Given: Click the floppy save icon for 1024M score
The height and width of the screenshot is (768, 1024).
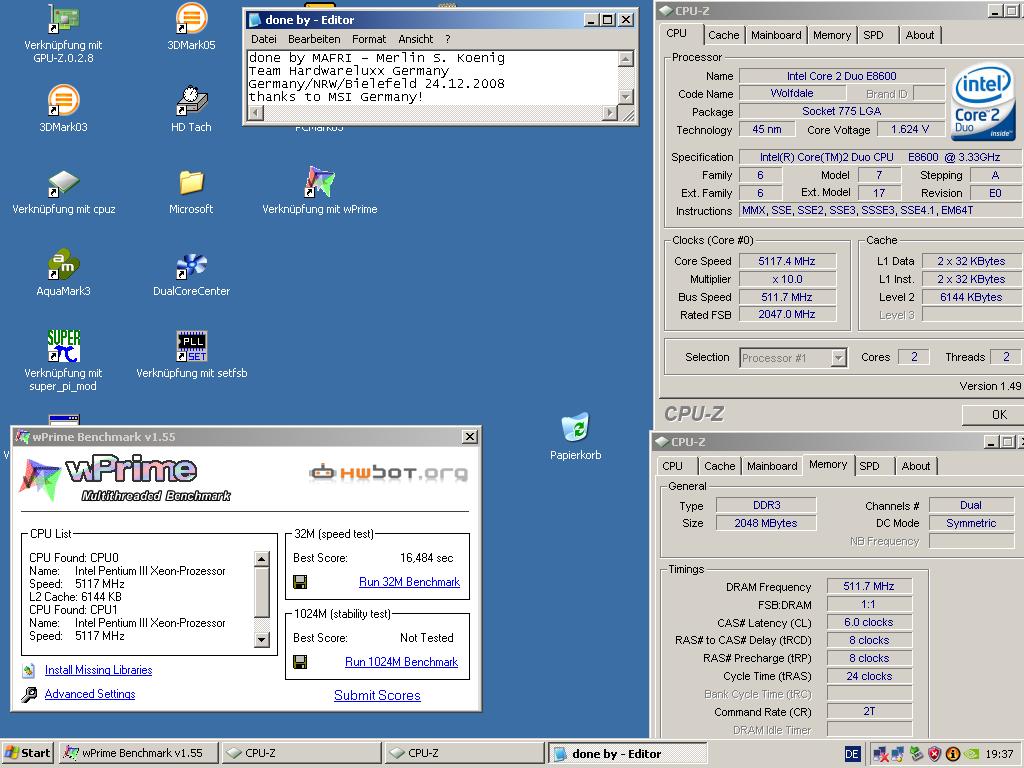Looking at the screenshot, I should coord(300,662).
